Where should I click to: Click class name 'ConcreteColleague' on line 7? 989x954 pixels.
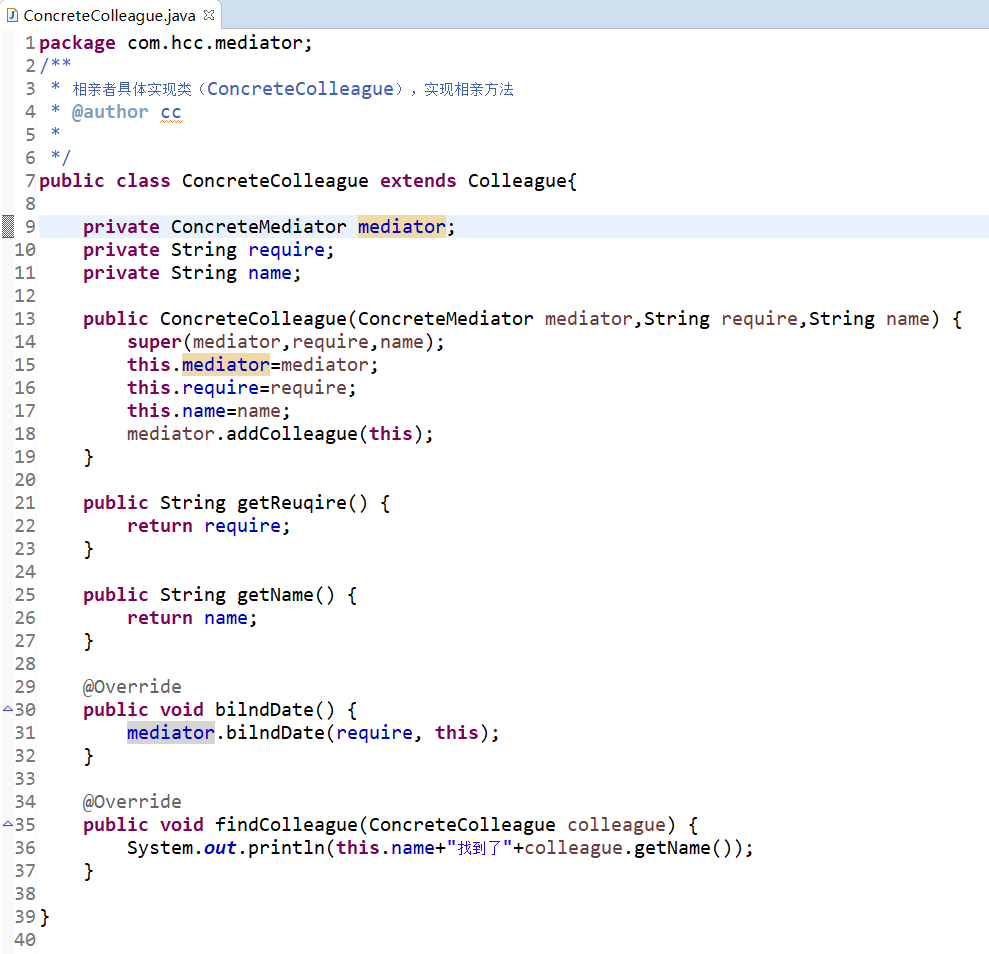click(x=275, y=181)
